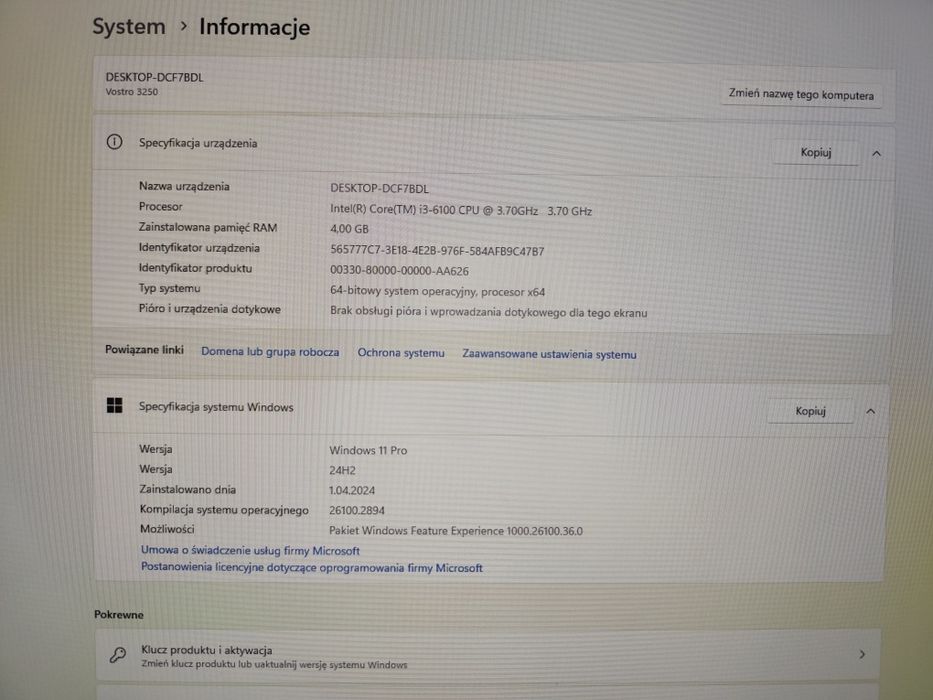
Task: Open Ochrona systemu link
Action: 401,353
